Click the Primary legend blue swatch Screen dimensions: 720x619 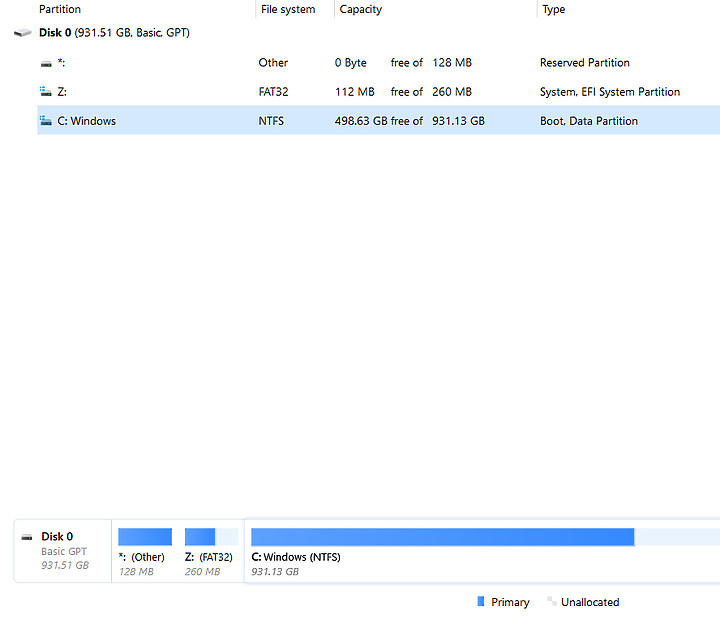pos(481,601)
